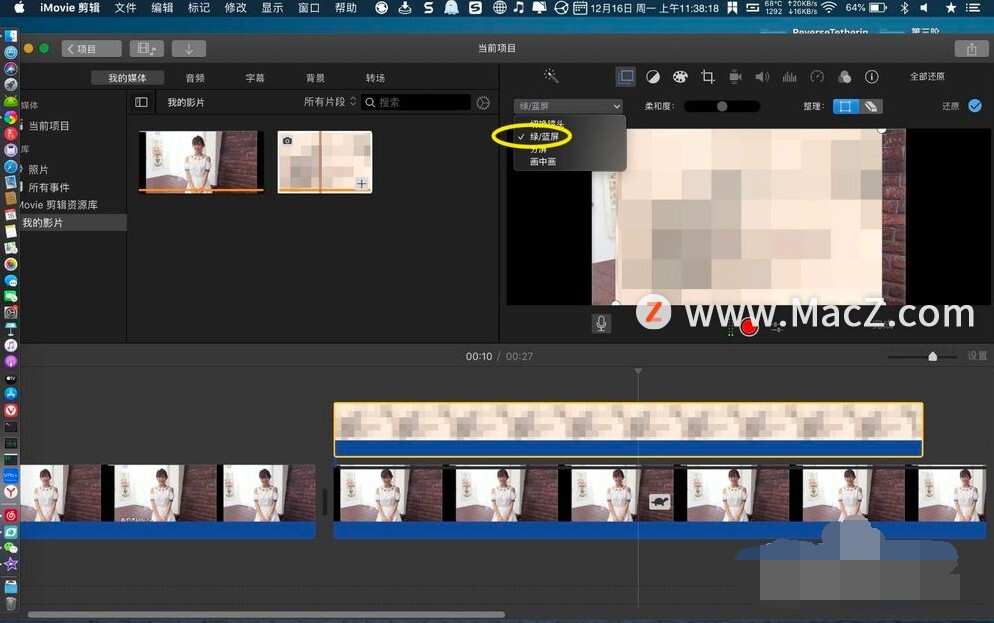The width and height of the screenshot is (994, 623).
Task: Open the 标记 menu in menu bar
Action: point(198,8)
